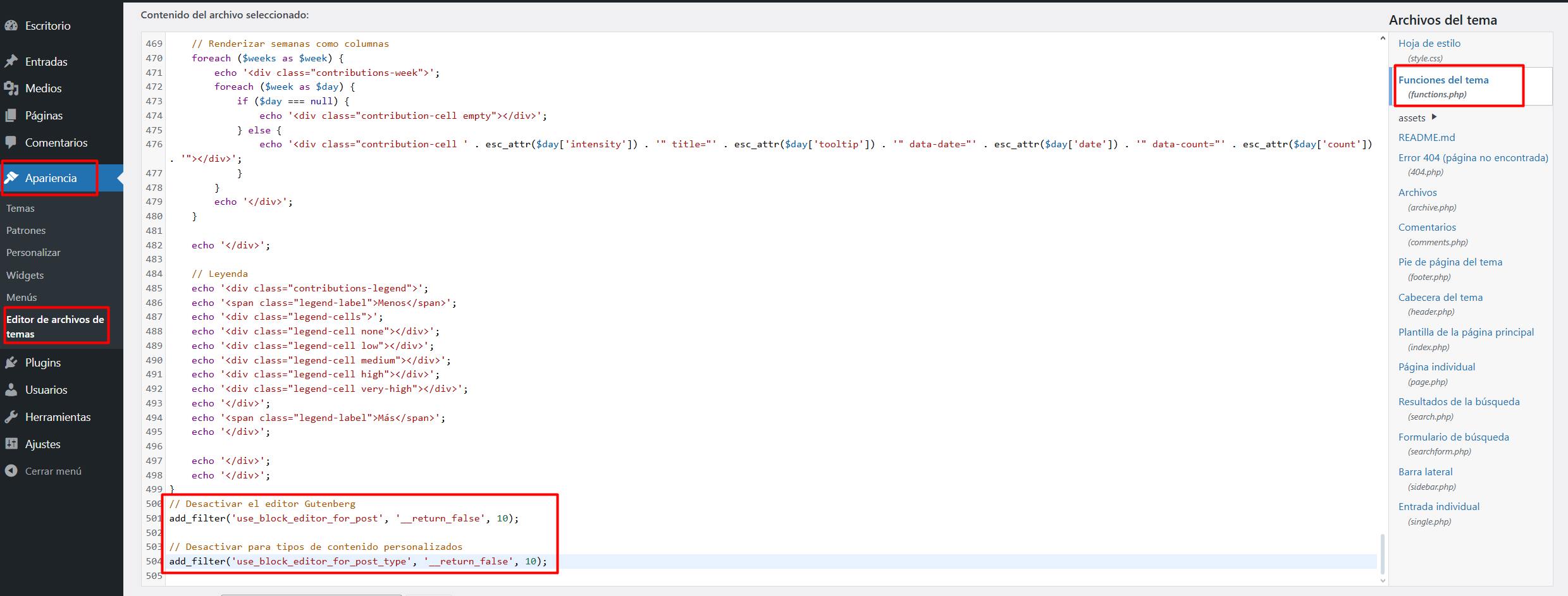Open the Apariencia menu
This screenshot has height=596, width=1568.
pos(51,178)
